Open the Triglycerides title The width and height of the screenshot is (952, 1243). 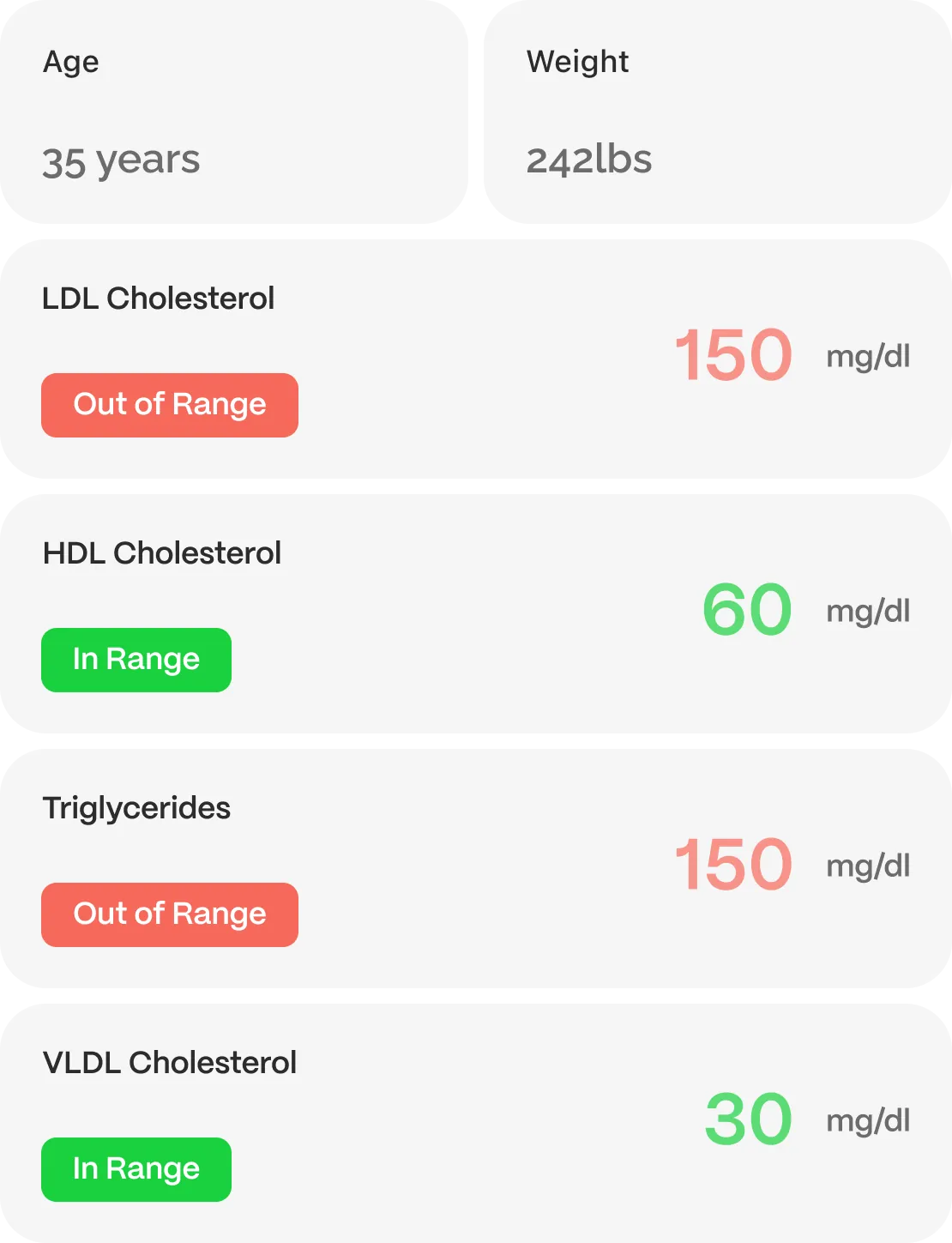[x=137, y=808]
